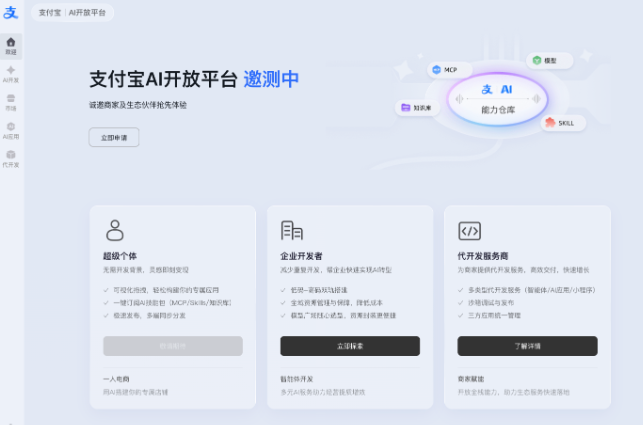Image resolution: width=644 pixels, height=428 pixels.
Task: Click the 代开发服务商 card title
Action: 483,256
